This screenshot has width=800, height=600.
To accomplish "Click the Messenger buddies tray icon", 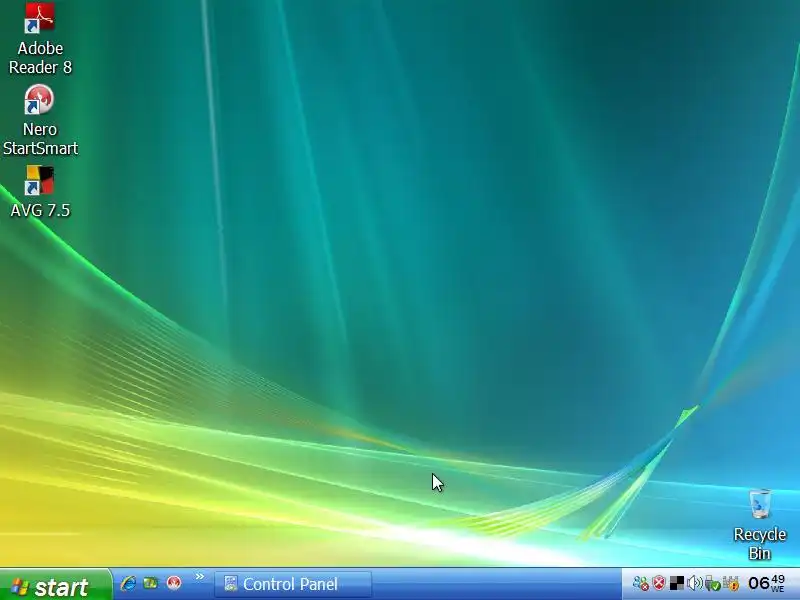I will (640, 583).
